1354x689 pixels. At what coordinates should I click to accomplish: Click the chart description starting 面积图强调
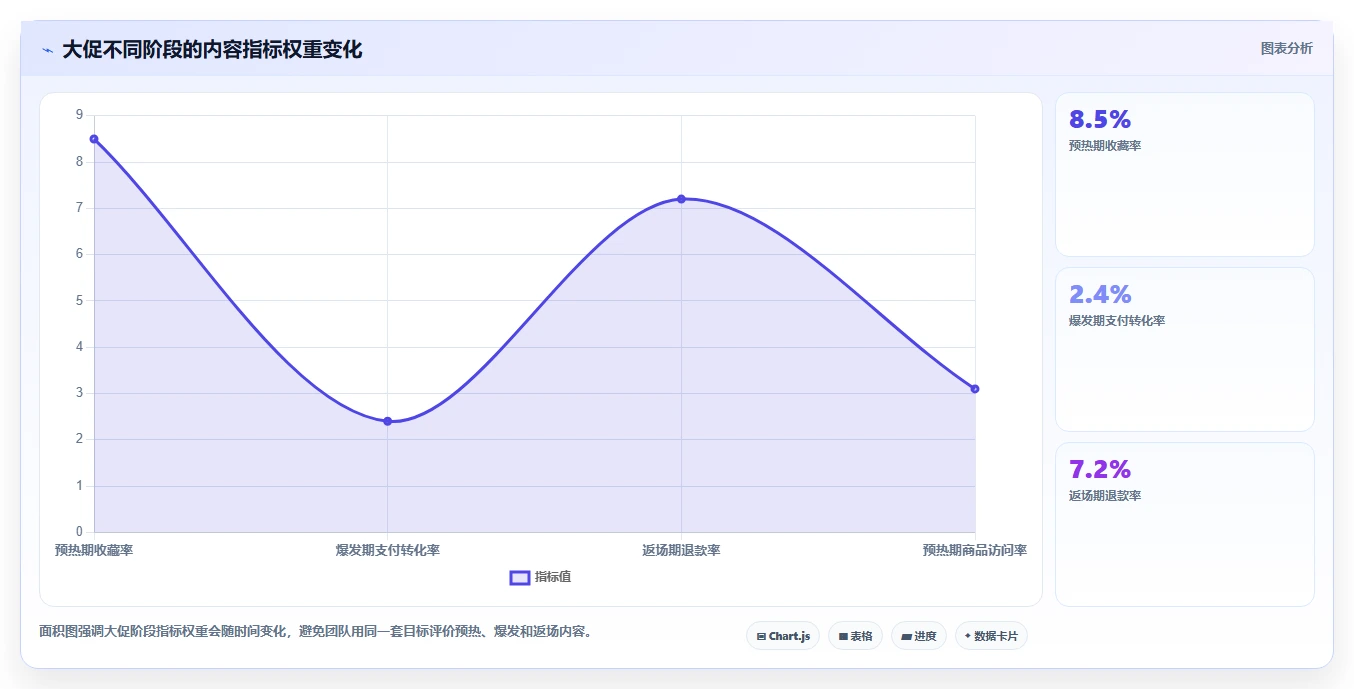point(315,632)
